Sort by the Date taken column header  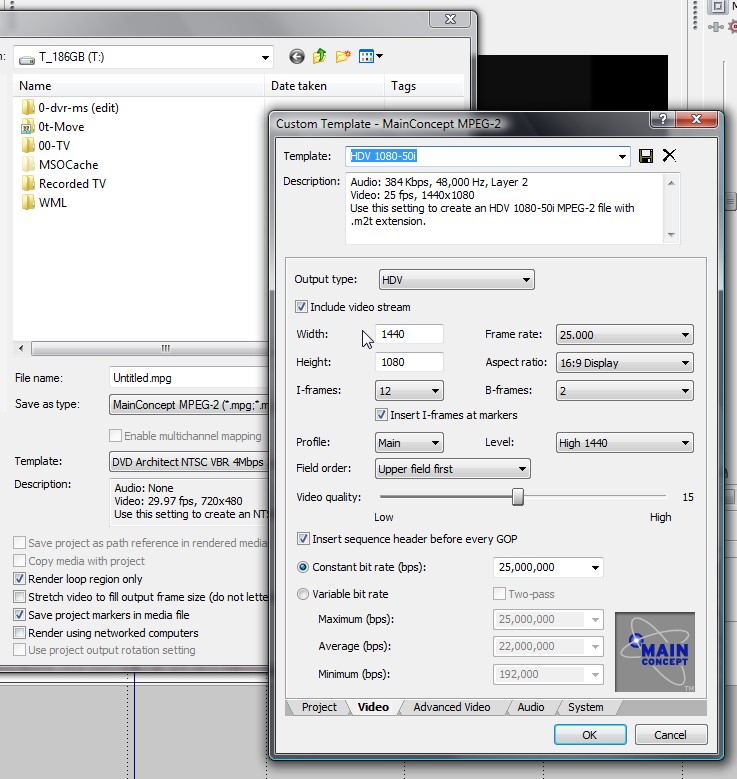[x=325, y=85]
